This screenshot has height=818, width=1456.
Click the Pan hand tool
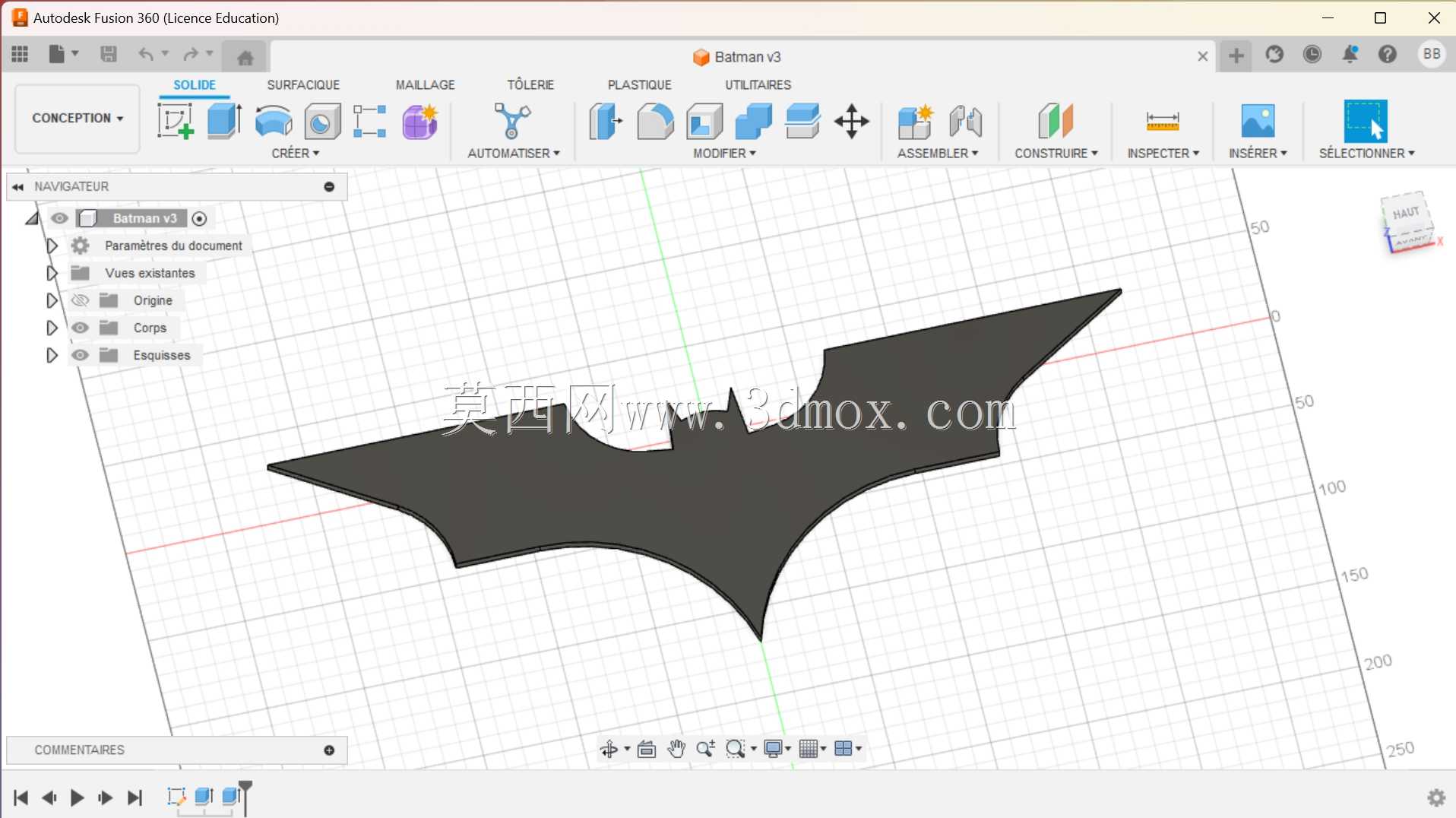point(676,749)
